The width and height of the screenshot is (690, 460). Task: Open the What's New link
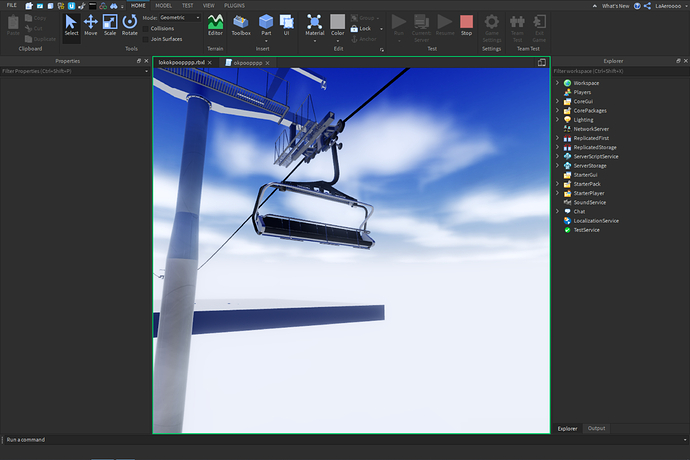coord(616,6)
